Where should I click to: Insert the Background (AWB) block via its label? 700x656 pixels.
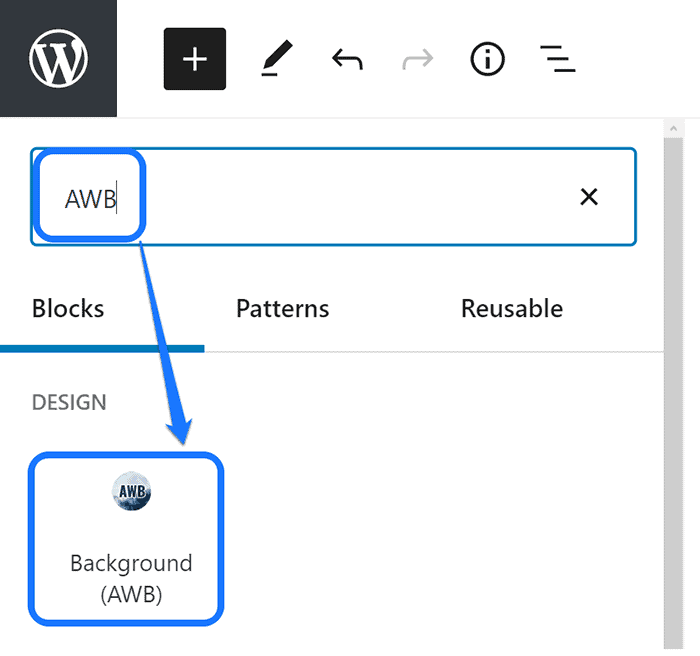pos(130,578)
